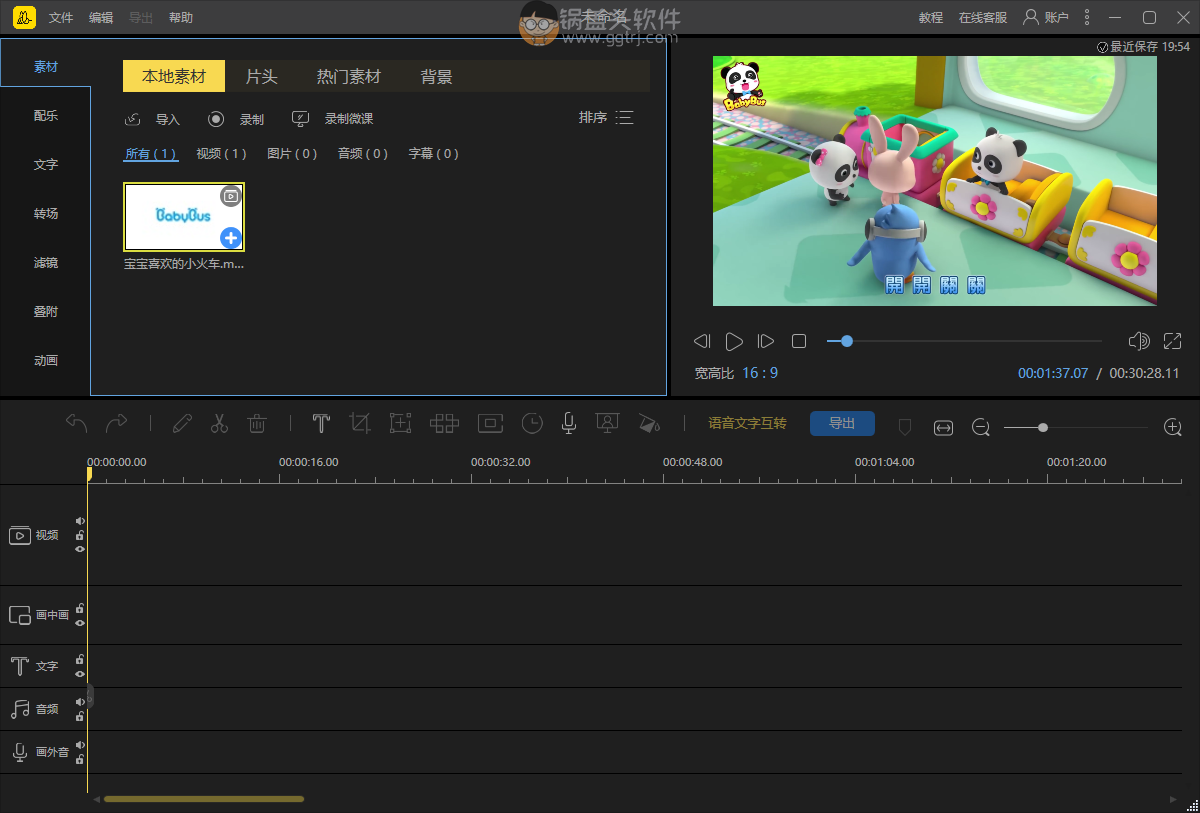Step forward one frame in preview

[x=766, y=341]
